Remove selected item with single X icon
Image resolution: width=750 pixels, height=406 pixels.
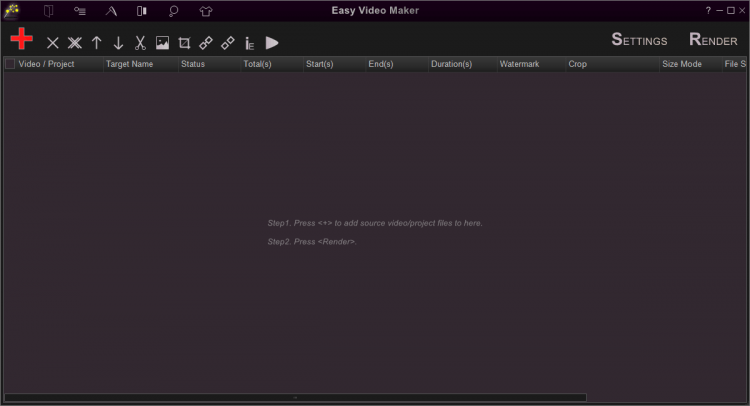click(53, 43)
